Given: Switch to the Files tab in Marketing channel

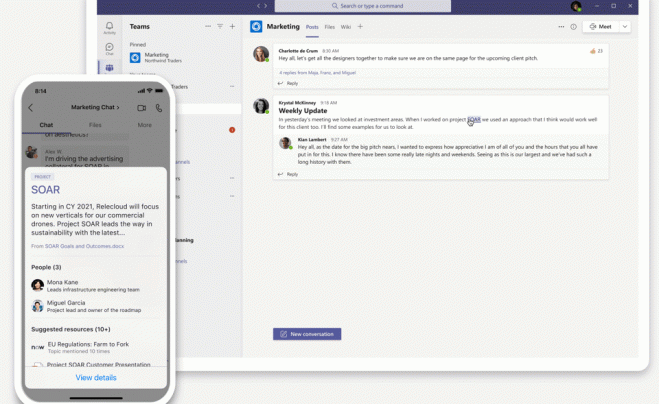Looking at the screenshot, I should pos(330,27).
